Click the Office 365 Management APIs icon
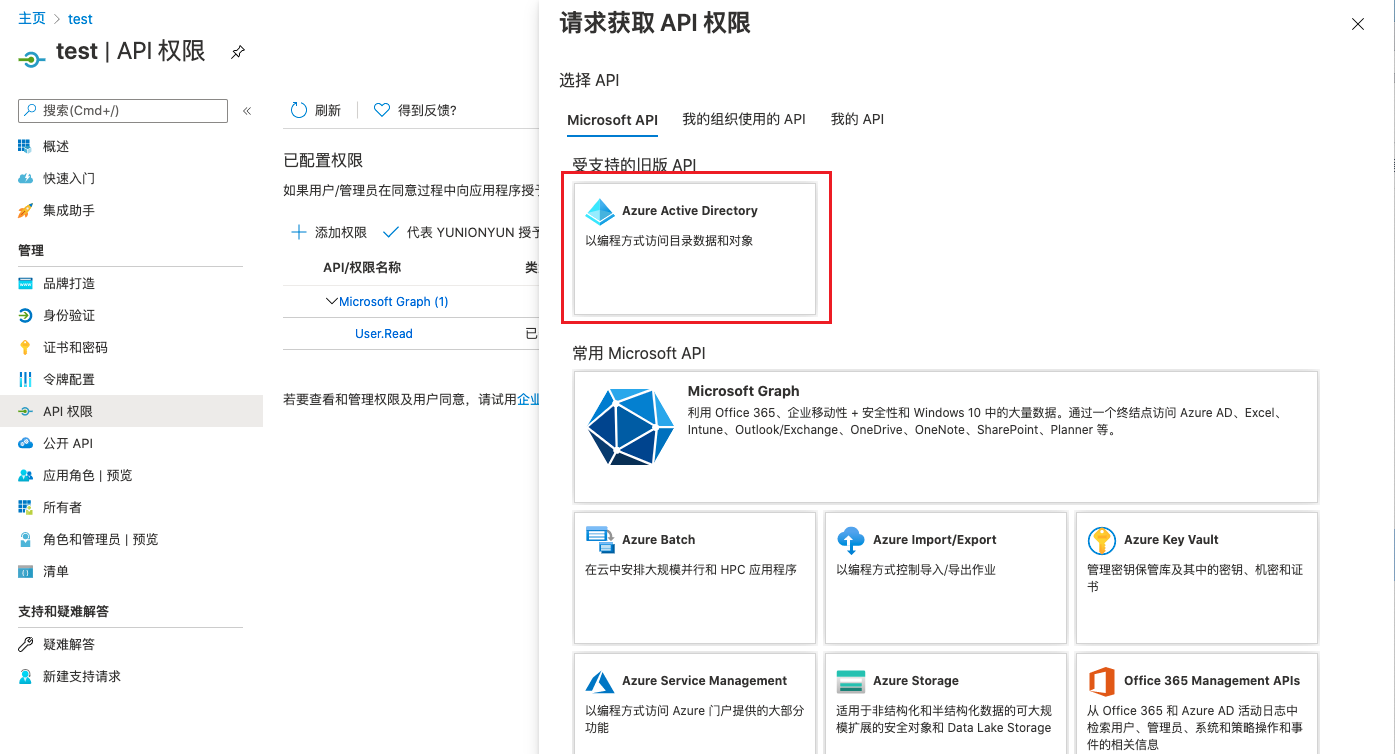Viewport: 1395px width, 754px height. tap(1101, 681)
